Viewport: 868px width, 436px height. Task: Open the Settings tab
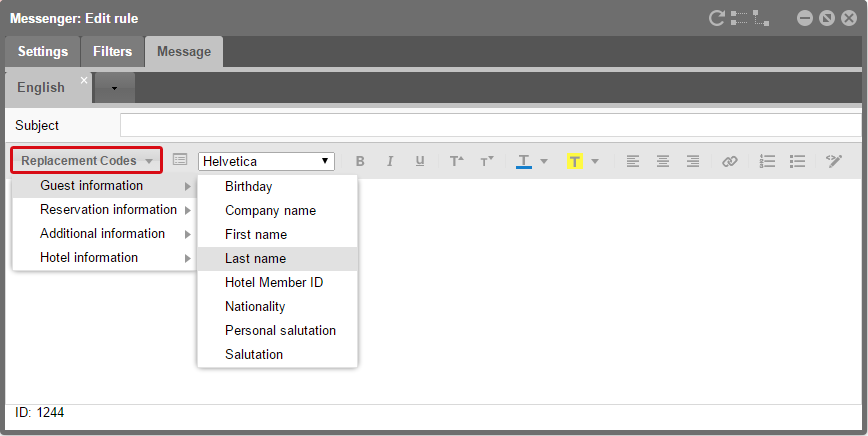tap(43, 52)
